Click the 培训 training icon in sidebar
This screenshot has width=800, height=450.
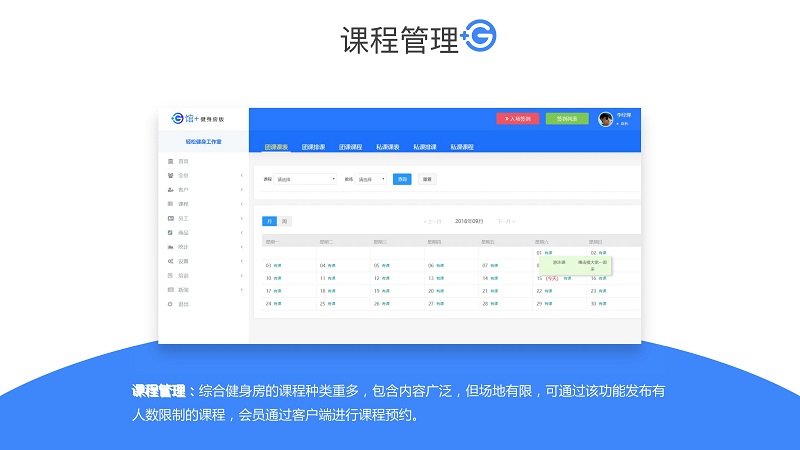pyautogui.click(x=170, y=276)
